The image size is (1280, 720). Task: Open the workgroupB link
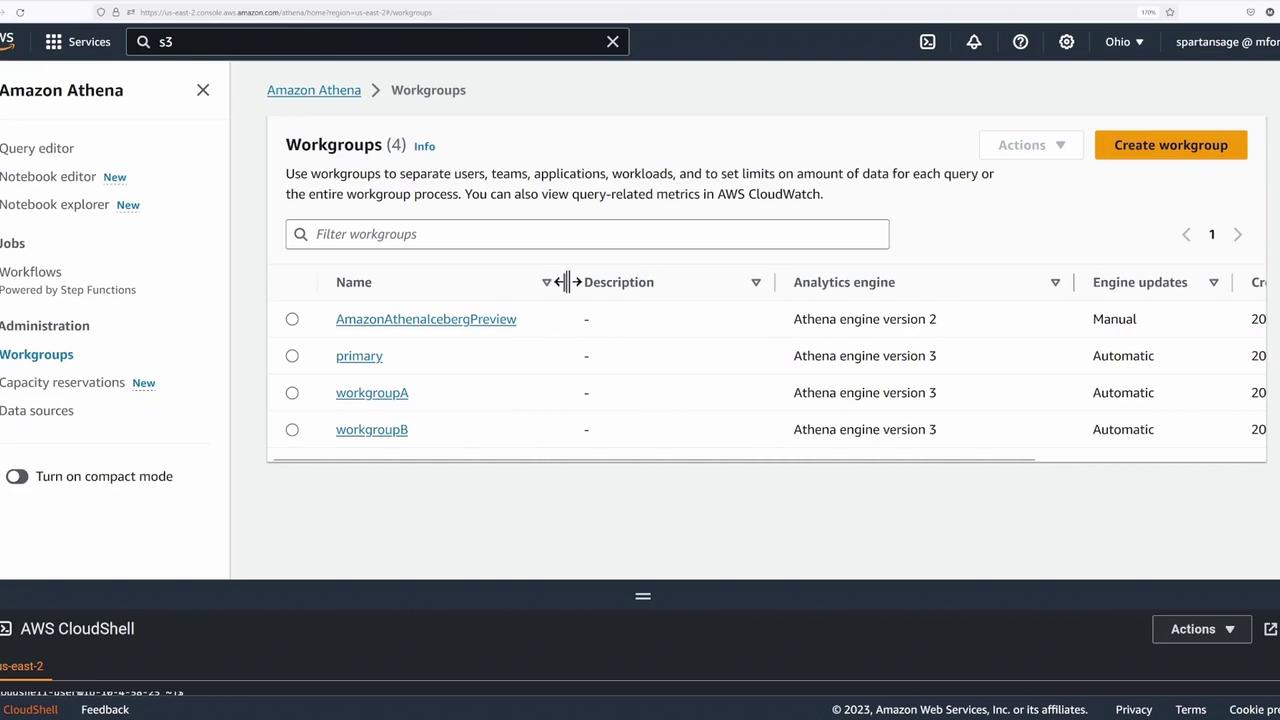pyautogui.click(x=372, y=430)
